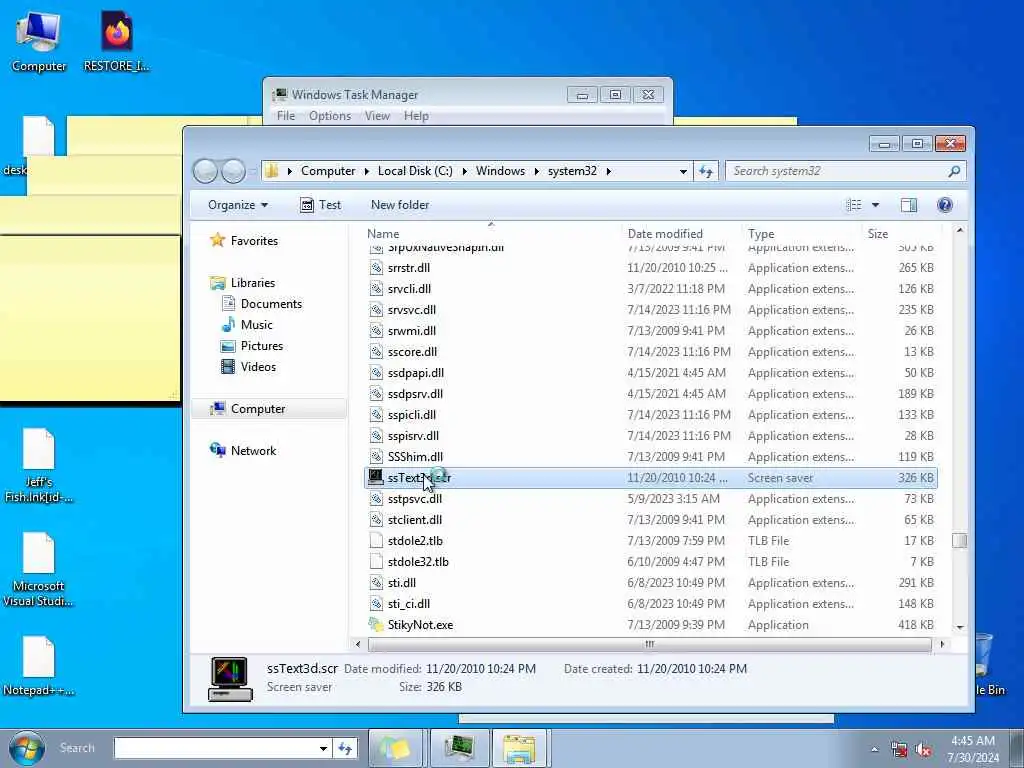This screenshot has height=768, width=1024.
Task: Open Windows Explorer taskbar button
Action: click(519, 748)
